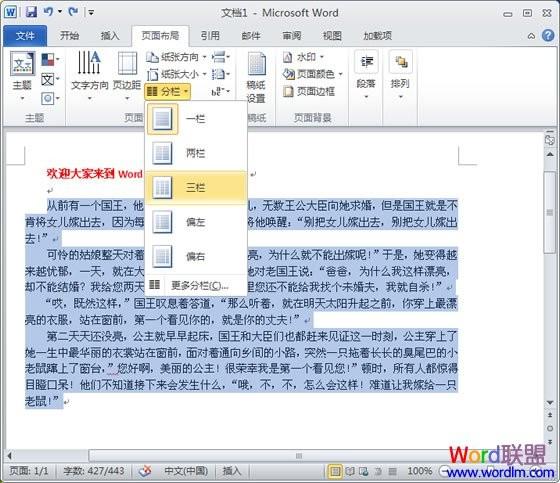Click Select Browse Object circle button
The width and height of the screenshot is (560, 483).
550,428
